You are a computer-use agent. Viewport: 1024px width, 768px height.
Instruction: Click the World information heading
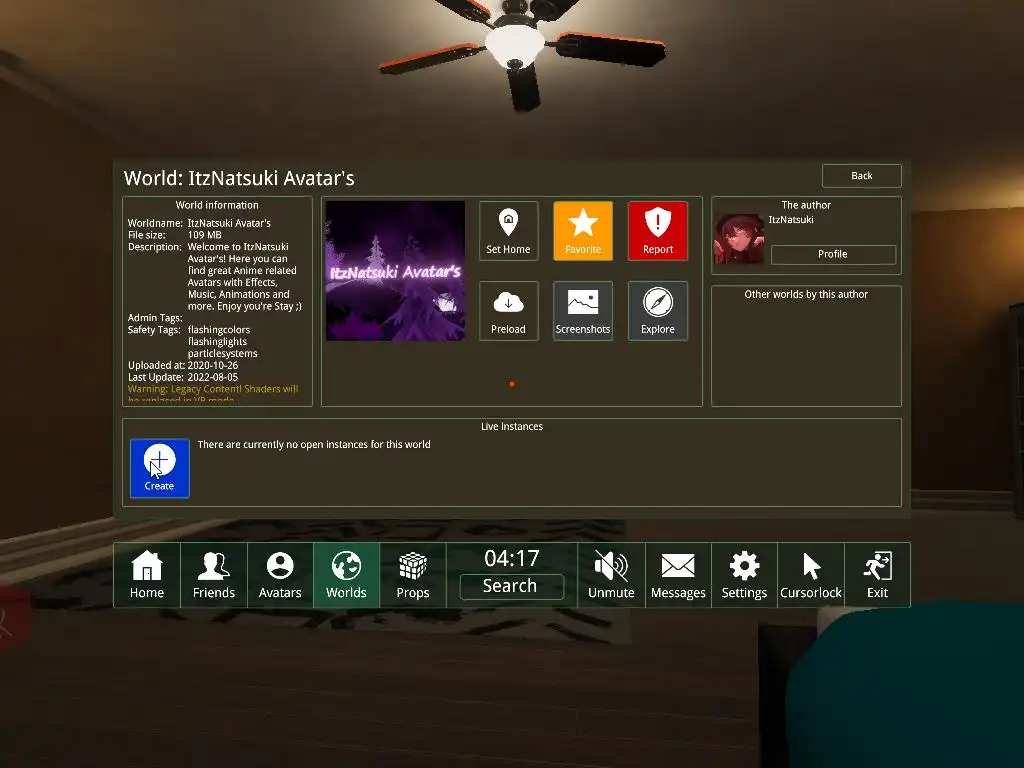(217, 205)
